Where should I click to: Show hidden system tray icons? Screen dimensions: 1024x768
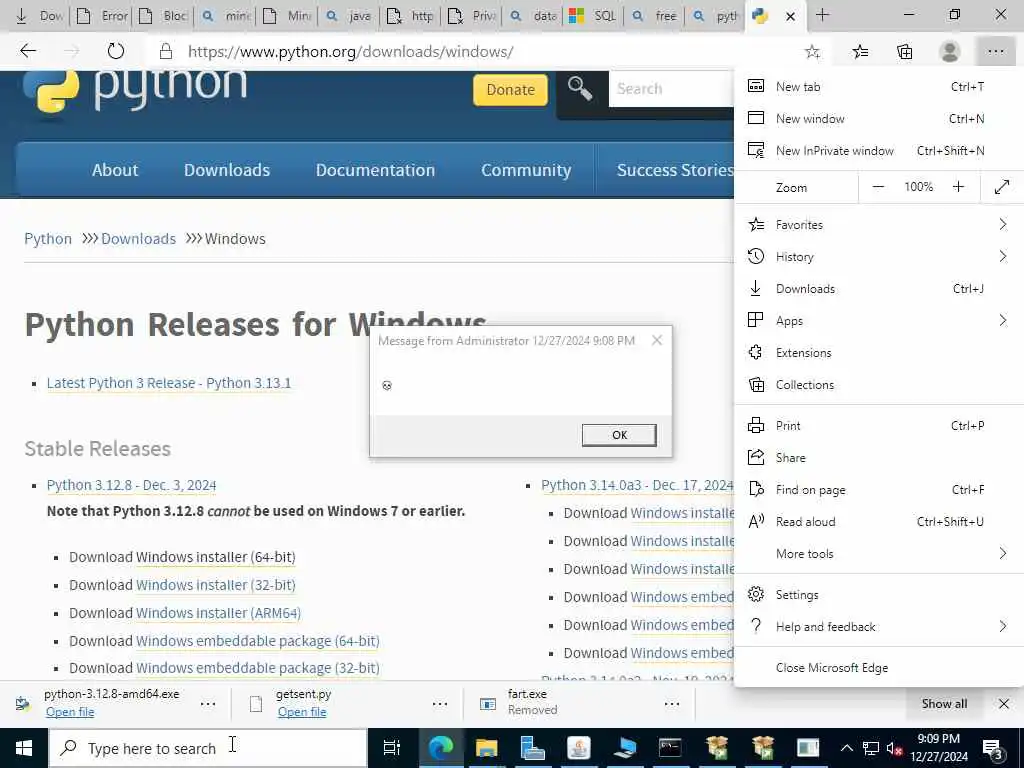click(846, 748)
